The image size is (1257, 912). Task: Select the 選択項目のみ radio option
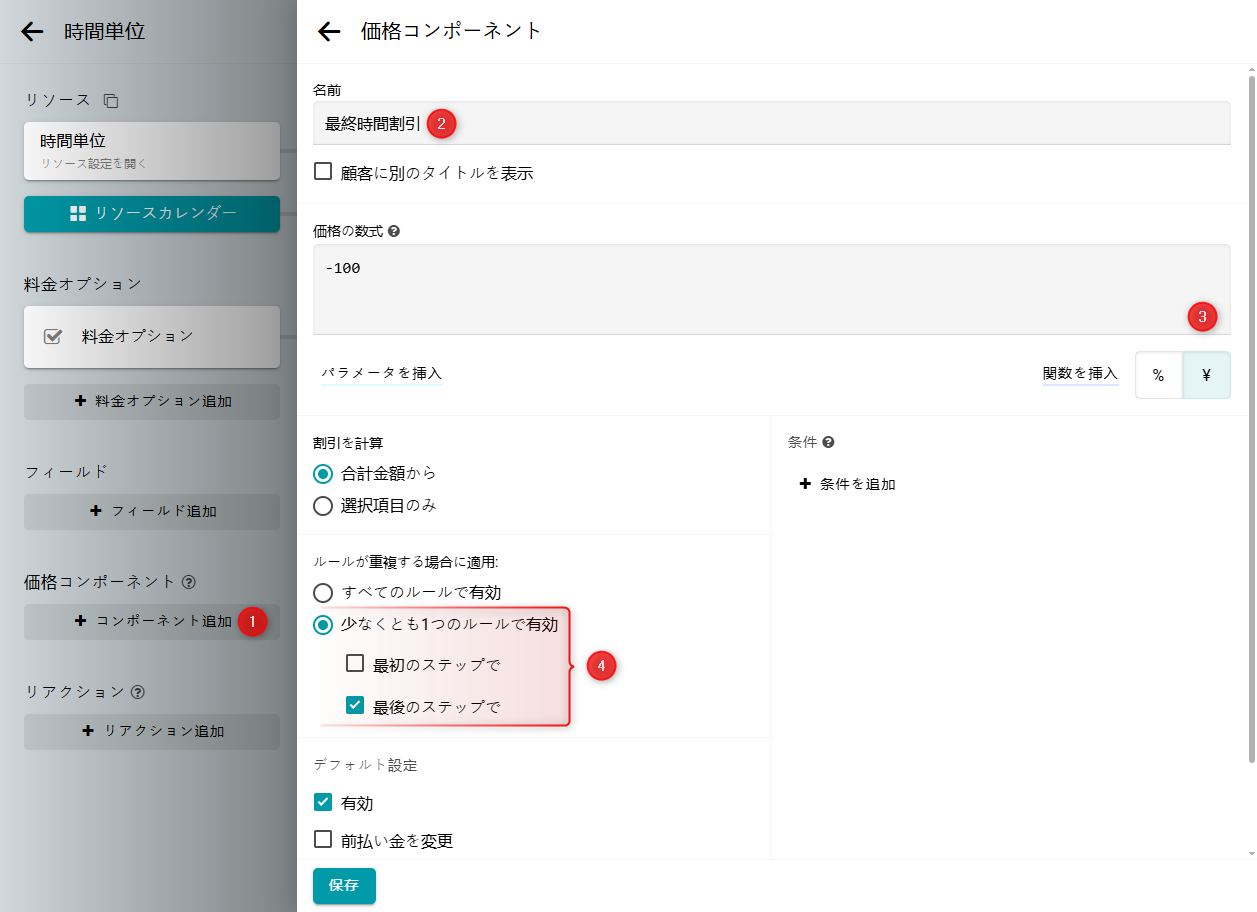click(323, 506)
